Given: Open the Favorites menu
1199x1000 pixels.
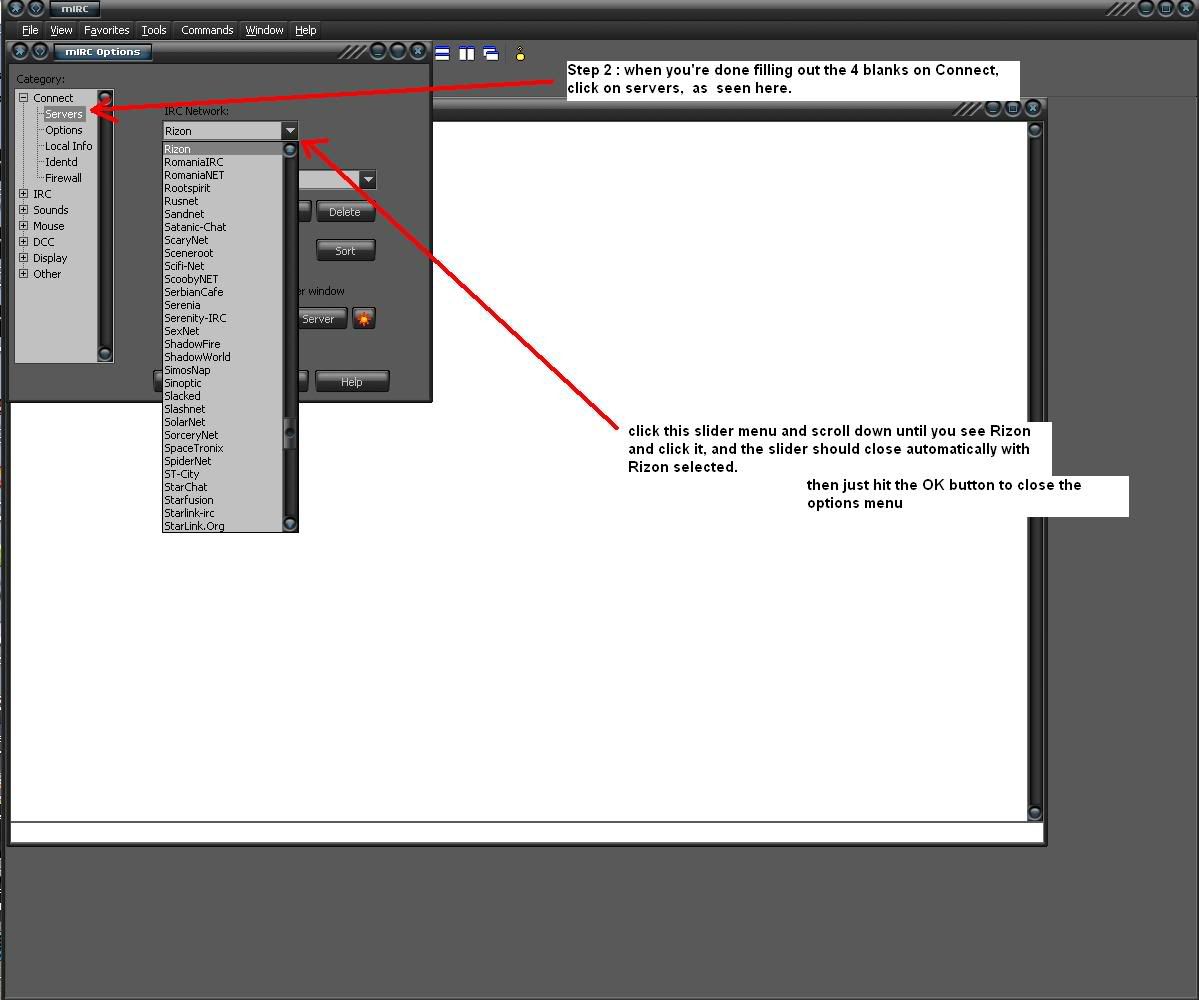Looking at the screenshot, I should (x=106, y=30).
